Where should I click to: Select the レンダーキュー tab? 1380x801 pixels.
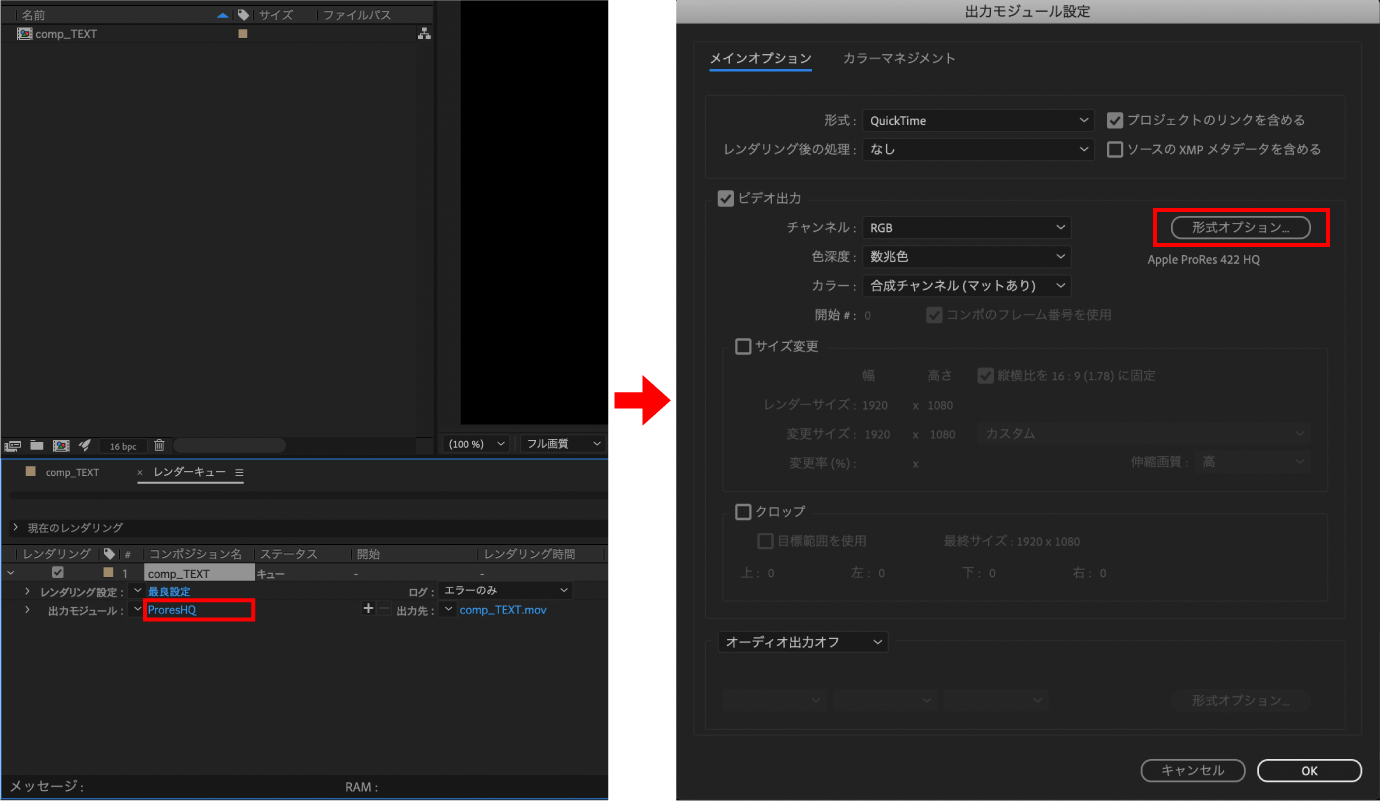click(189, 472)
